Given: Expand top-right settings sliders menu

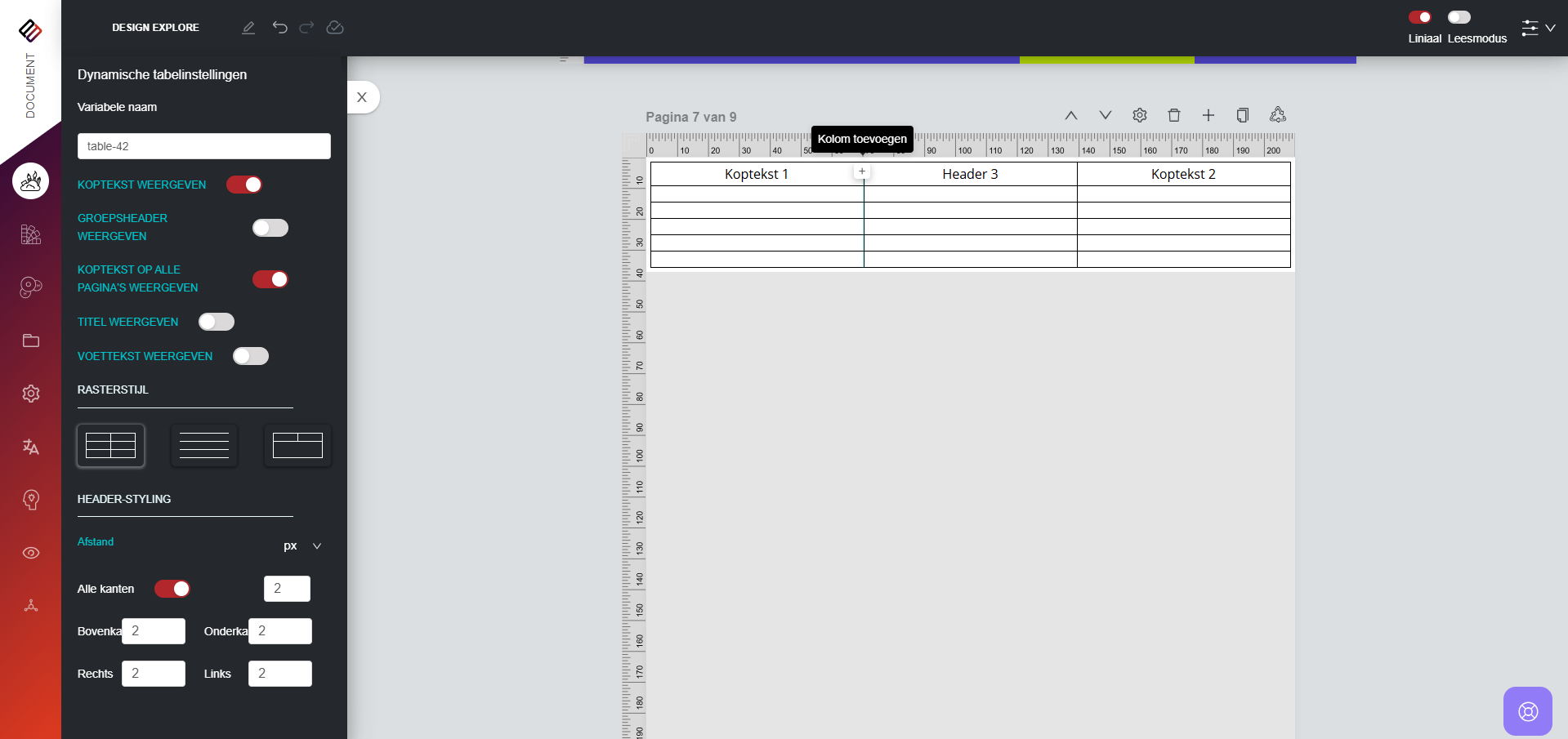Looking at the screenshot, I should 1537,28.
